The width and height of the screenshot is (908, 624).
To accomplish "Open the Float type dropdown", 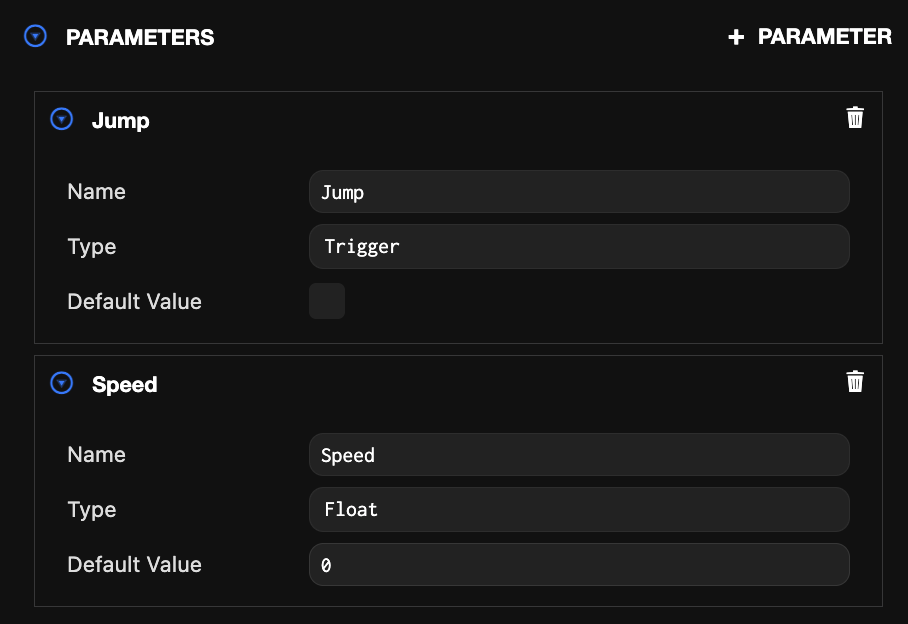I will 579,509.
